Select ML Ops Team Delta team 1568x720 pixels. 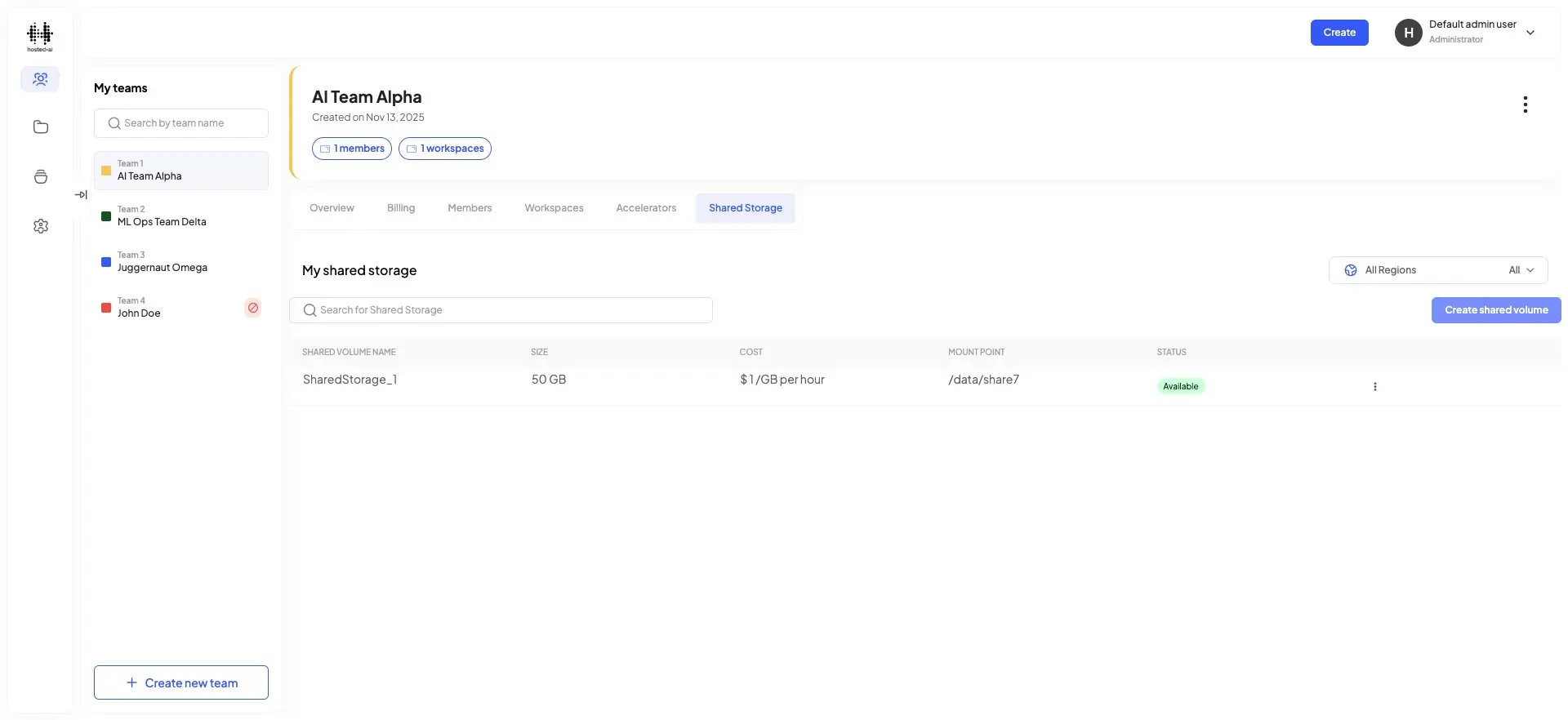[181, 216]
